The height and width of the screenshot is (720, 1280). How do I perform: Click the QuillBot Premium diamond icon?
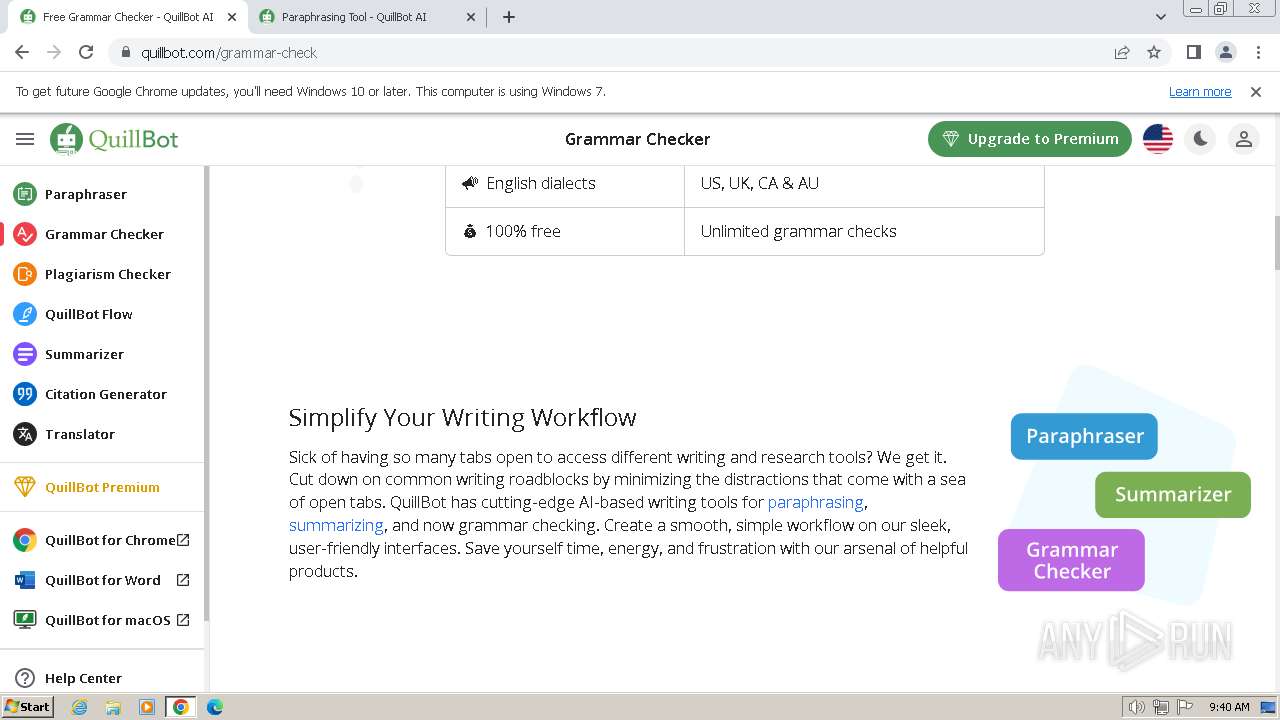coord(25,487)
